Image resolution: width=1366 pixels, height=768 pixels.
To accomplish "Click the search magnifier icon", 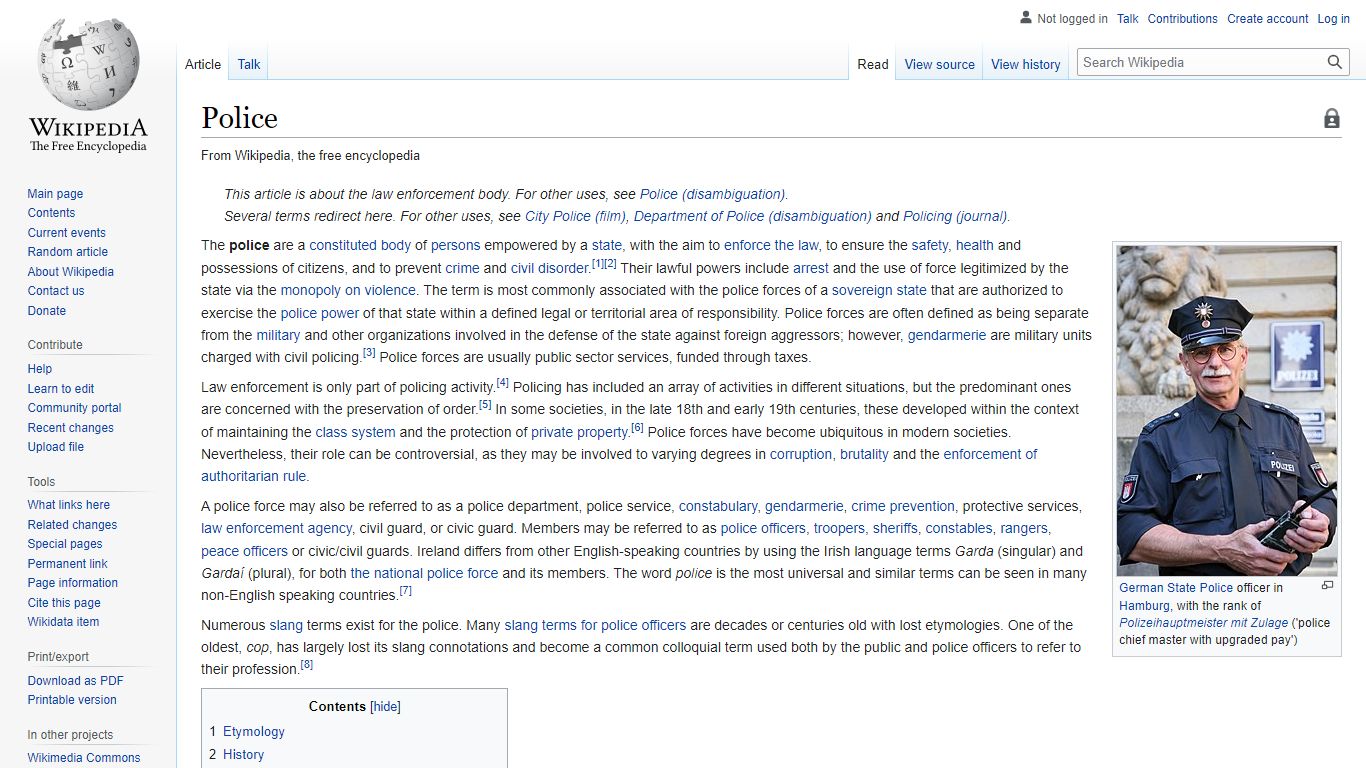I will (1335, 62).
